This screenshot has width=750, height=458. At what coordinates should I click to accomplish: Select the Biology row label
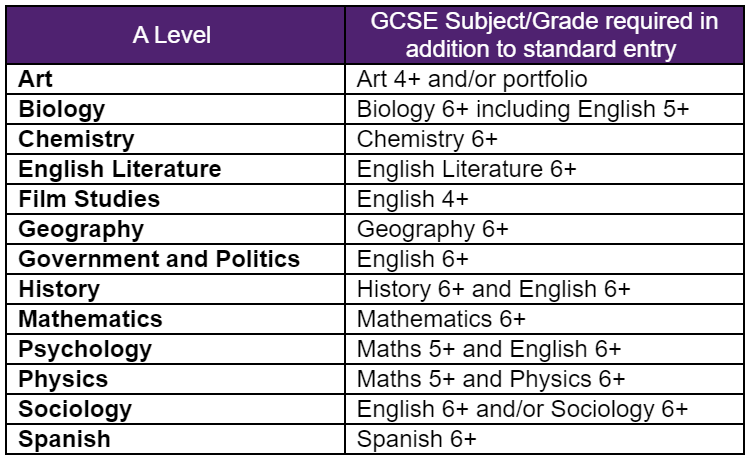click(62, 109)
